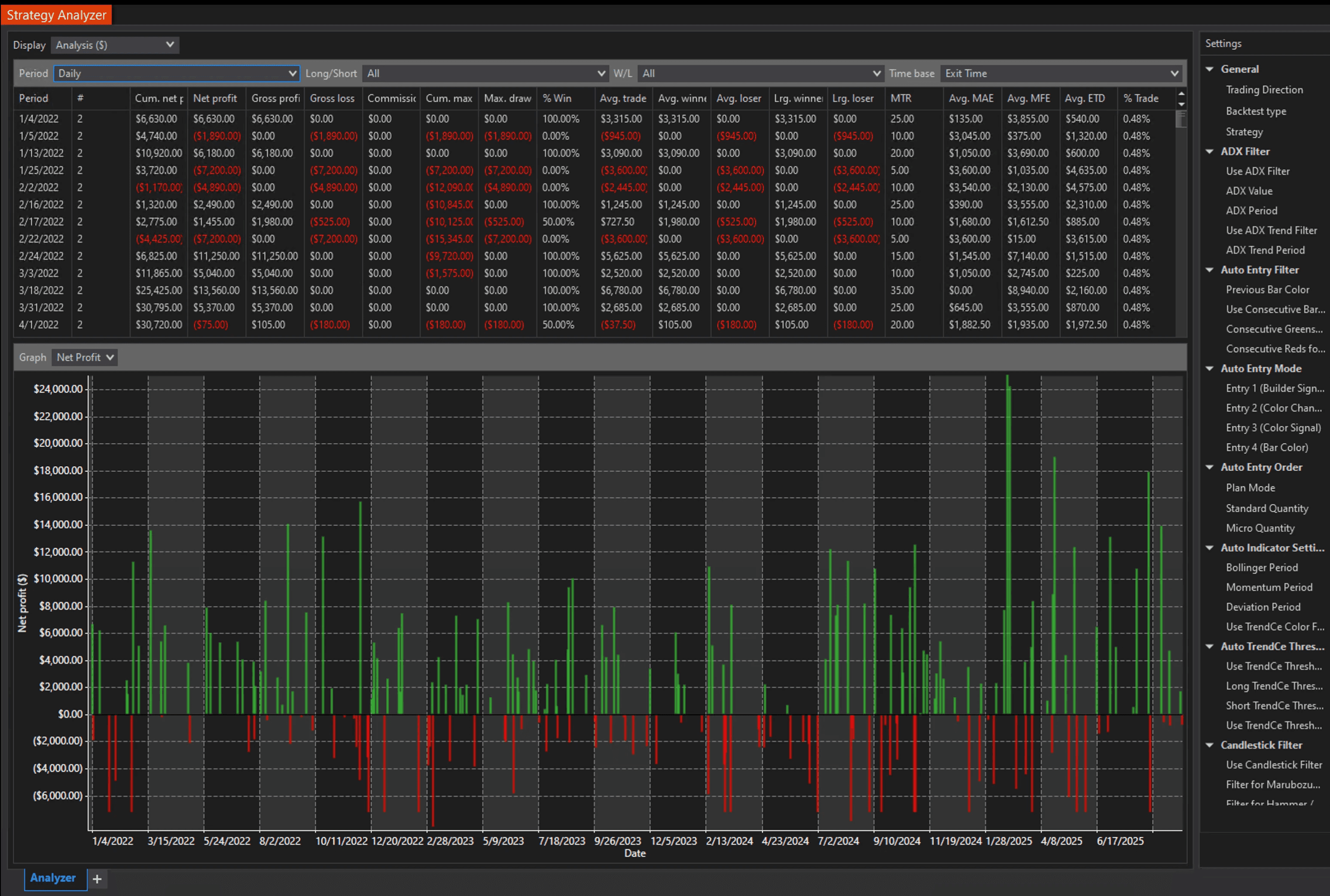
Task: Collapse the Candlestick Filter section triangle
Action: pos(1209,745)
